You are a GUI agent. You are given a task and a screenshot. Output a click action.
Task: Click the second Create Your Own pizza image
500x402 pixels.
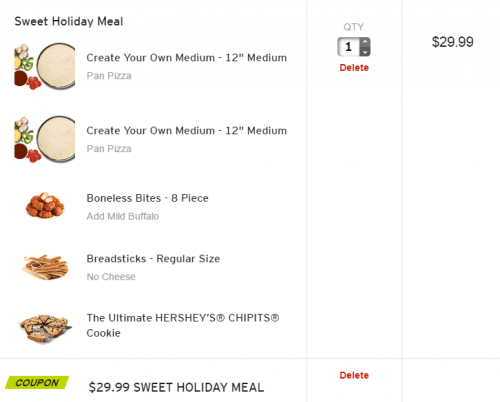45,139
